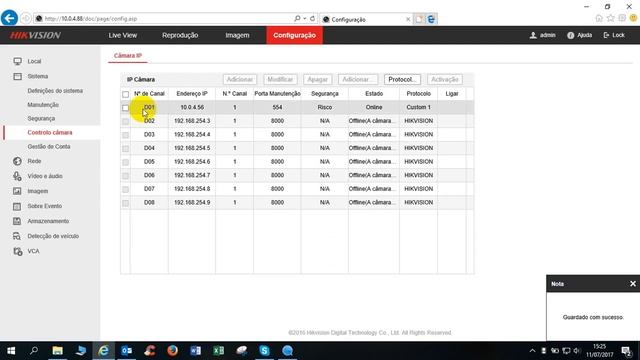Open Definições do sistema submenu

(55, 91)
